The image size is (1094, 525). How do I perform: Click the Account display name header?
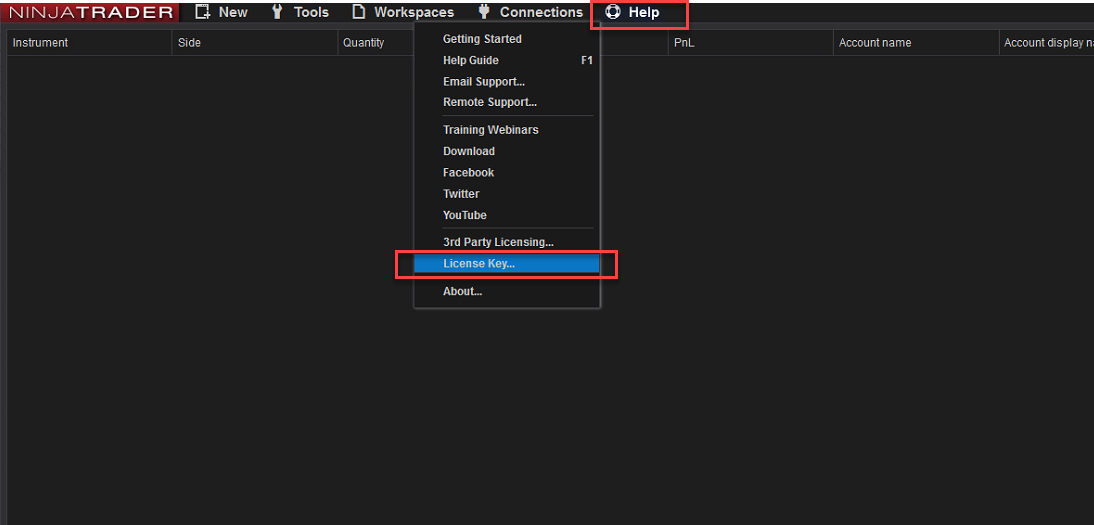(1047, 43)
